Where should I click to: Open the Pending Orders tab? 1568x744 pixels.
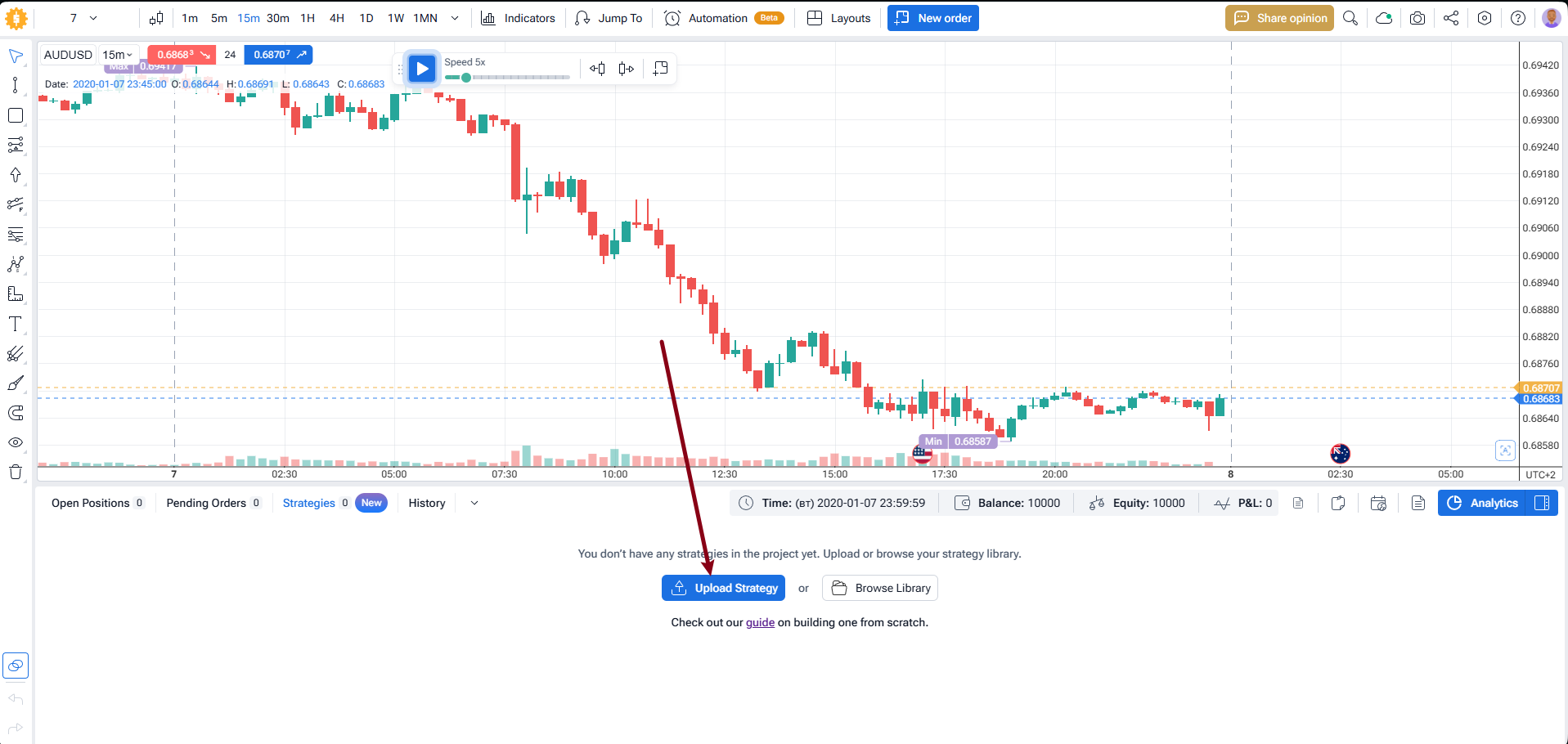(206, 503)
